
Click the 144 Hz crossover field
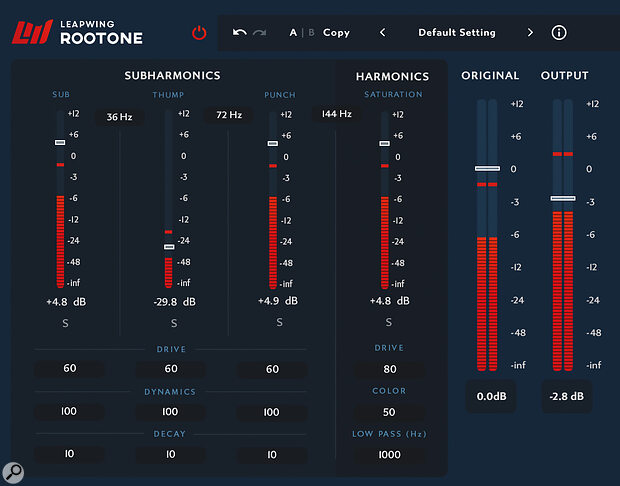[336, 114]
